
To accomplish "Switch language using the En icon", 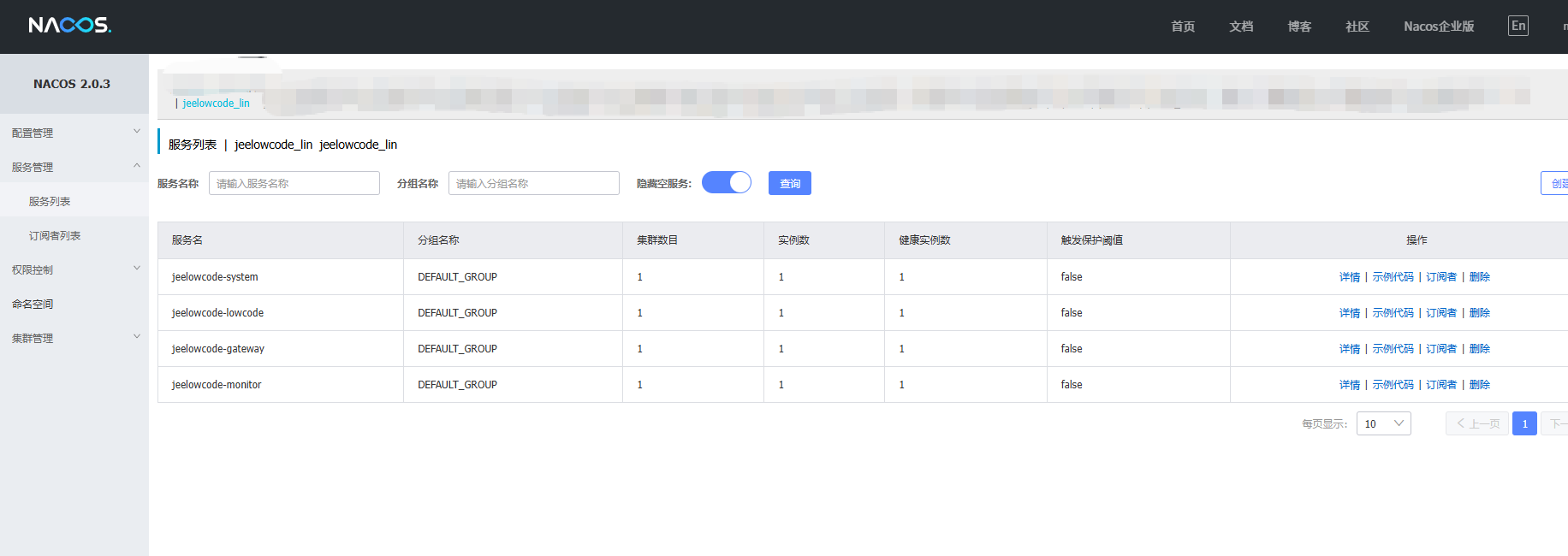I will (x=1518, y=26).
